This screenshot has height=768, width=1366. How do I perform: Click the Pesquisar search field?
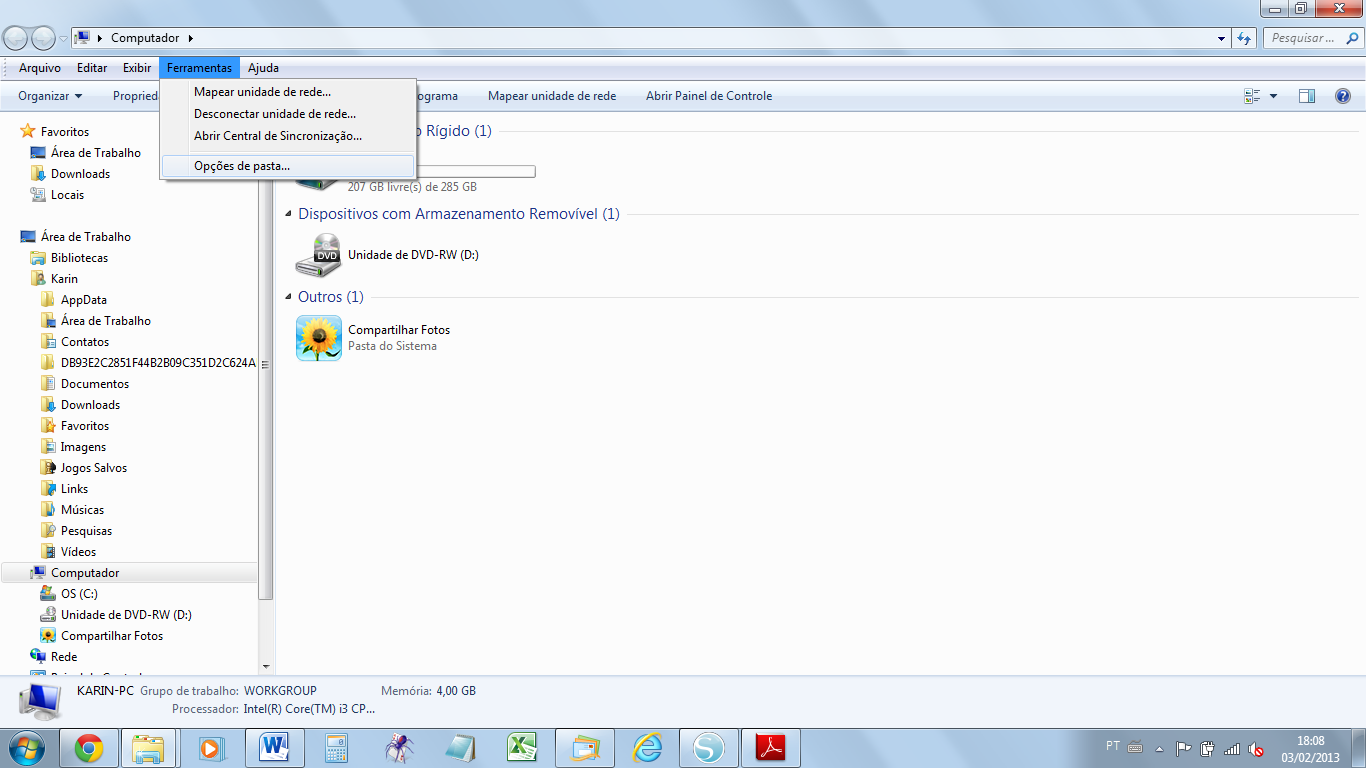(x=1310, y=38)
